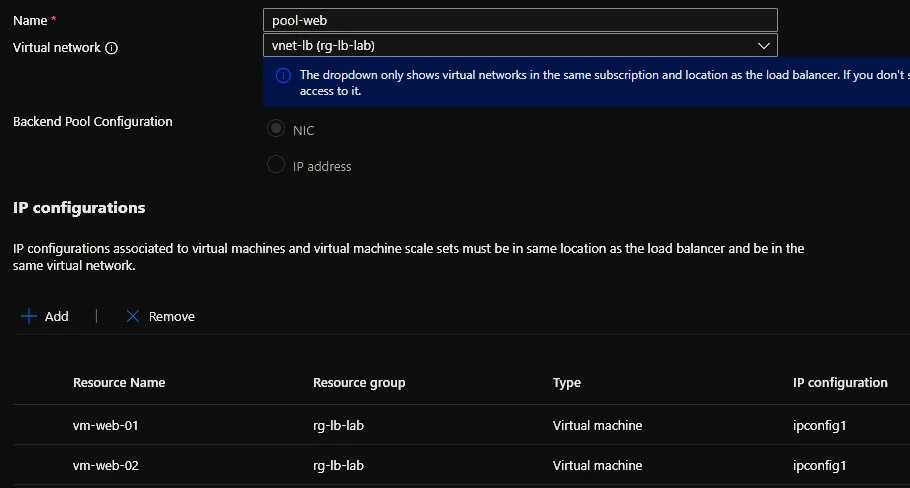
Task: Click Virtual machine type for vm-web-01
Action: 597,425
